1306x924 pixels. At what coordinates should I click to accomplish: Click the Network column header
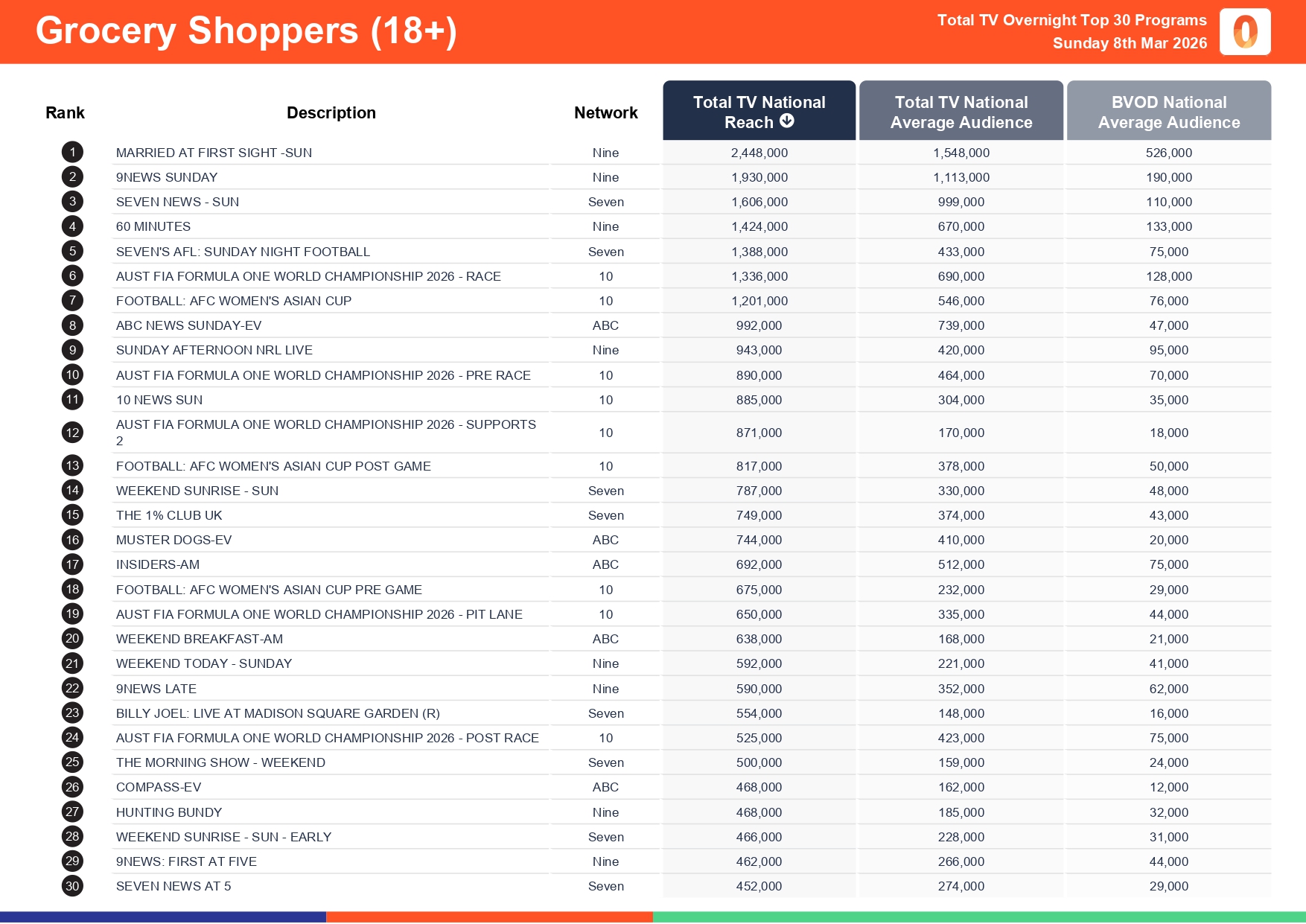click(605, 113)
